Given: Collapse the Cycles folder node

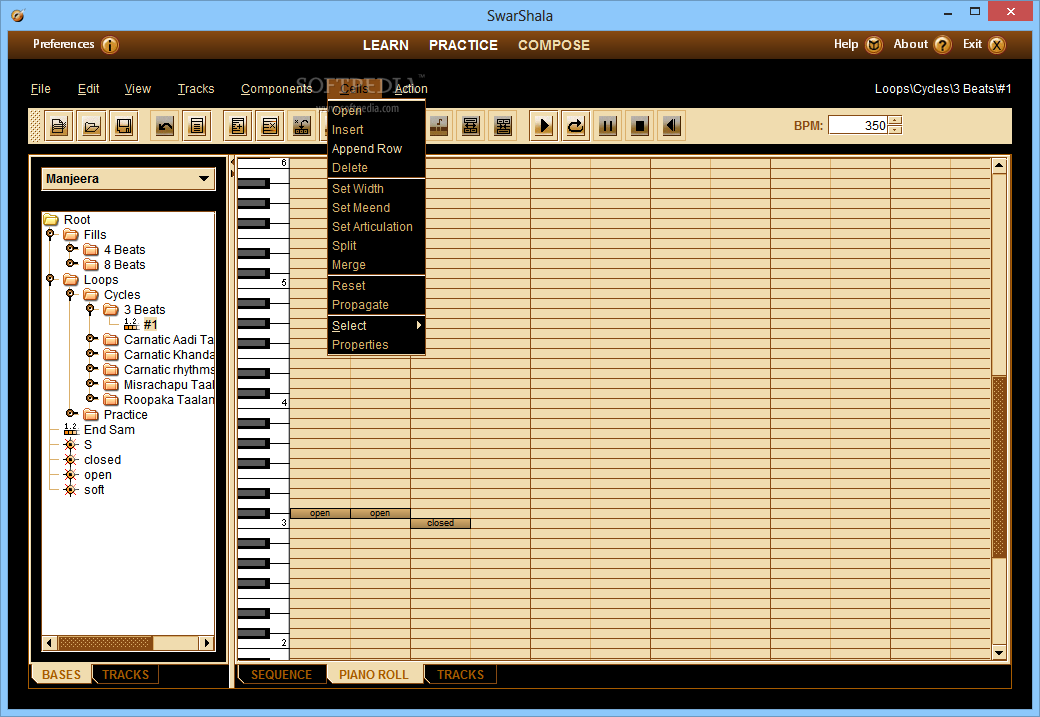Looking at the screenshot, I should 70,294.
